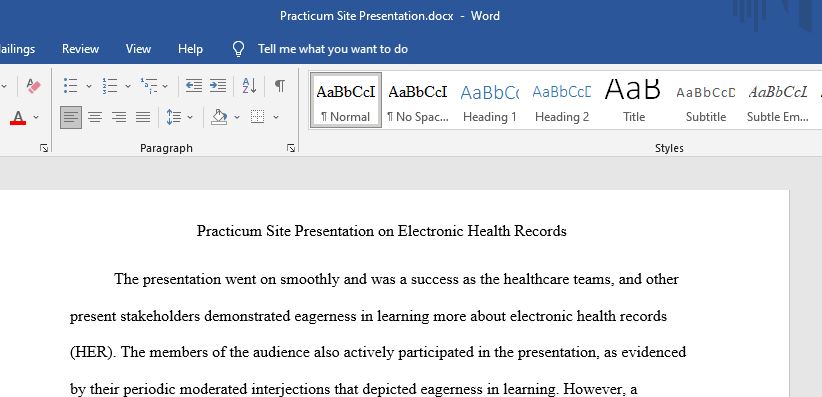Viewport: 822px width, 397px height.
Task: Click line and paragraph spacing icon
Action: pos(174,117)
